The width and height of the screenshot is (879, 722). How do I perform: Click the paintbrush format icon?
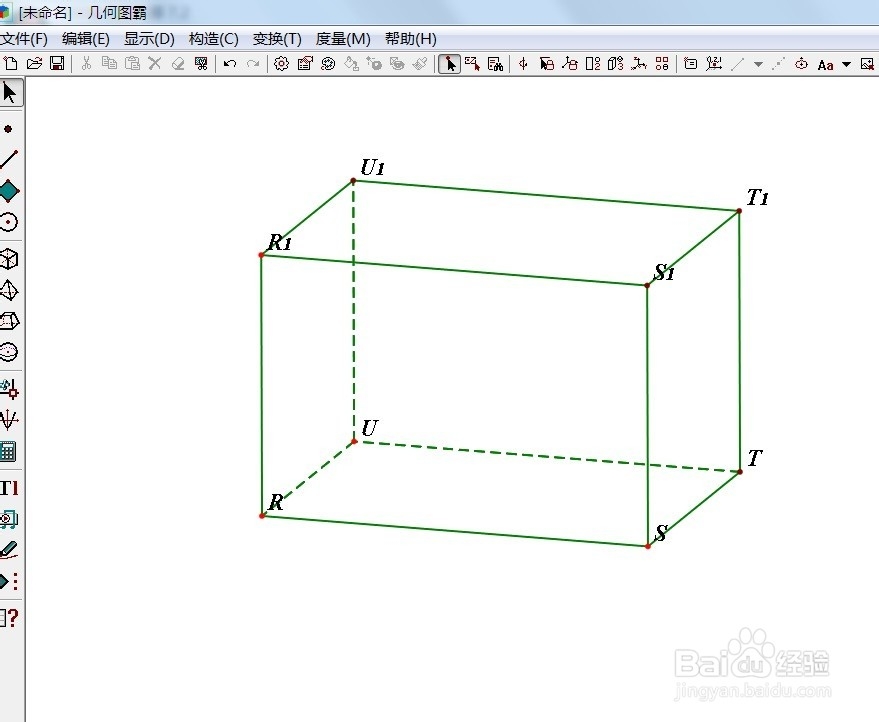pos(420,63)
